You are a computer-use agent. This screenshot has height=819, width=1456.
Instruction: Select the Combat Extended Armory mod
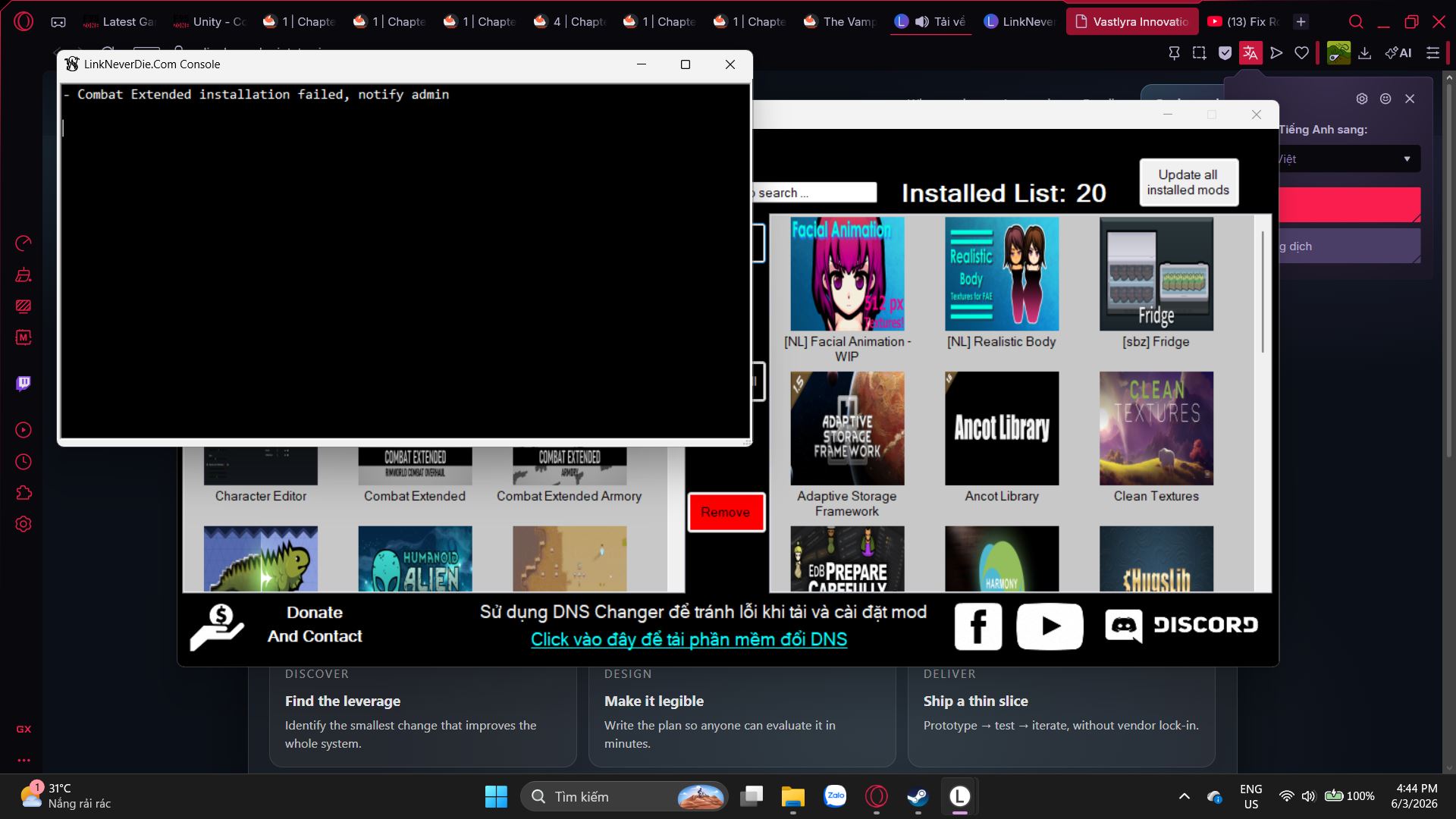coord(570,475)
